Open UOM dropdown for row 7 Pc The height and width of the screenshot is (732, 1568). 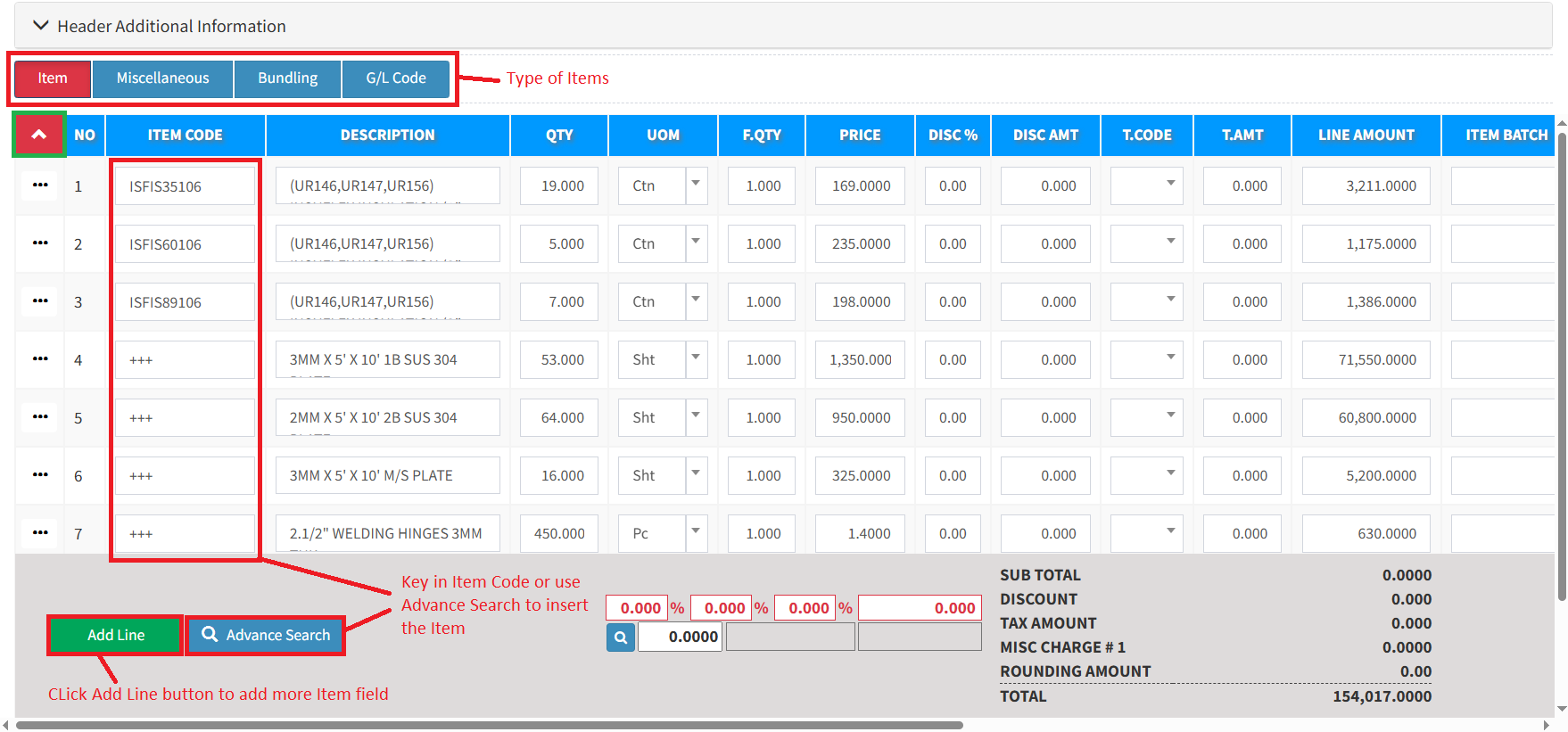[x=696, y=533]
